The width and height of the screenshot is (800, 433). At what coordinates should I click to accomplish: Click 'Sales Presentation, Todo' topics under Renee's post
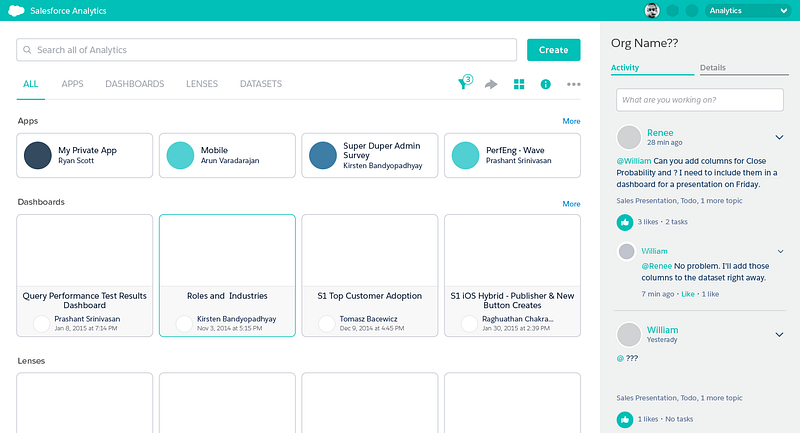[679, 200]
